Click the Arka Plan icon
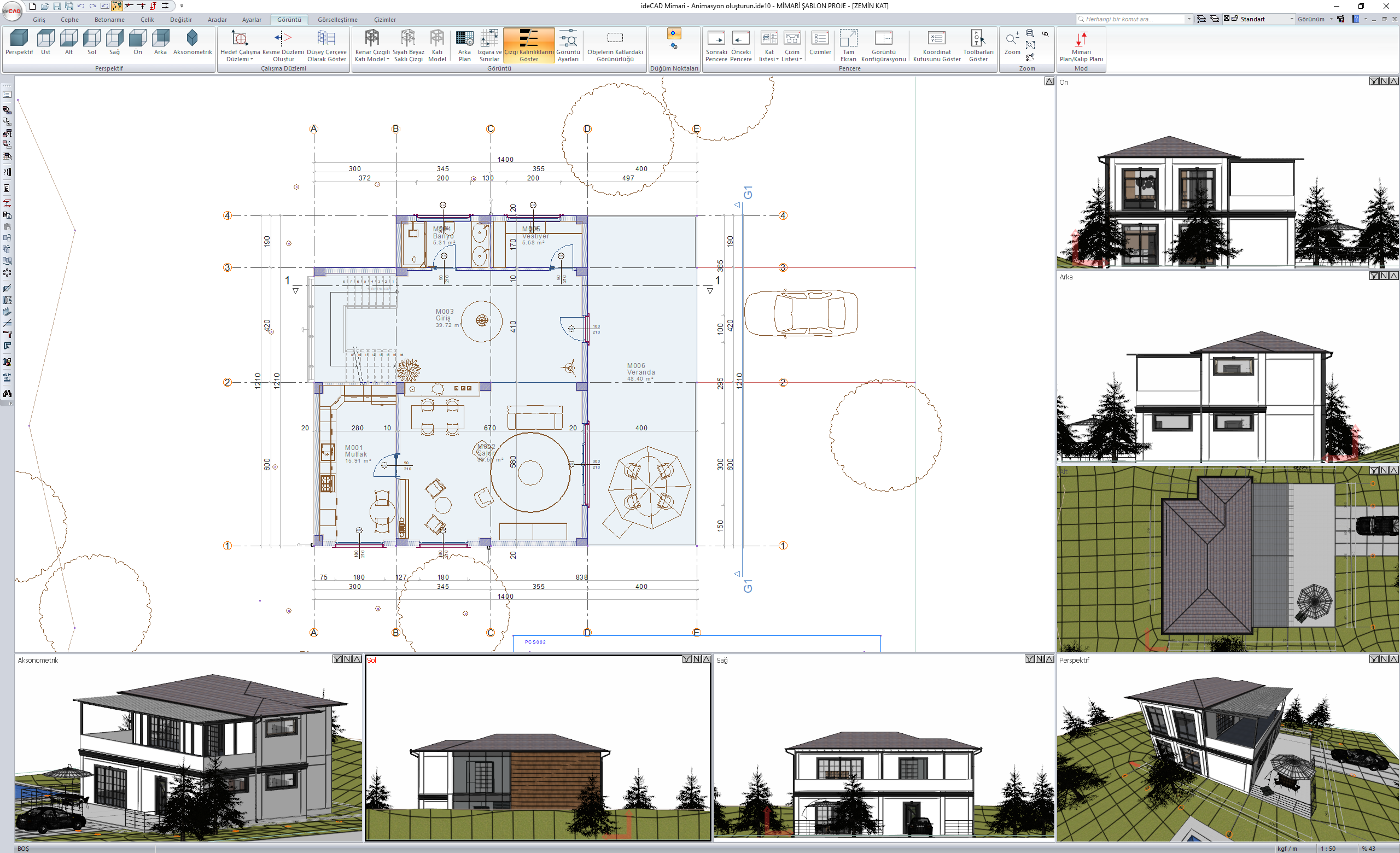This screenshot has height=853, width=1400. (464, 45)
